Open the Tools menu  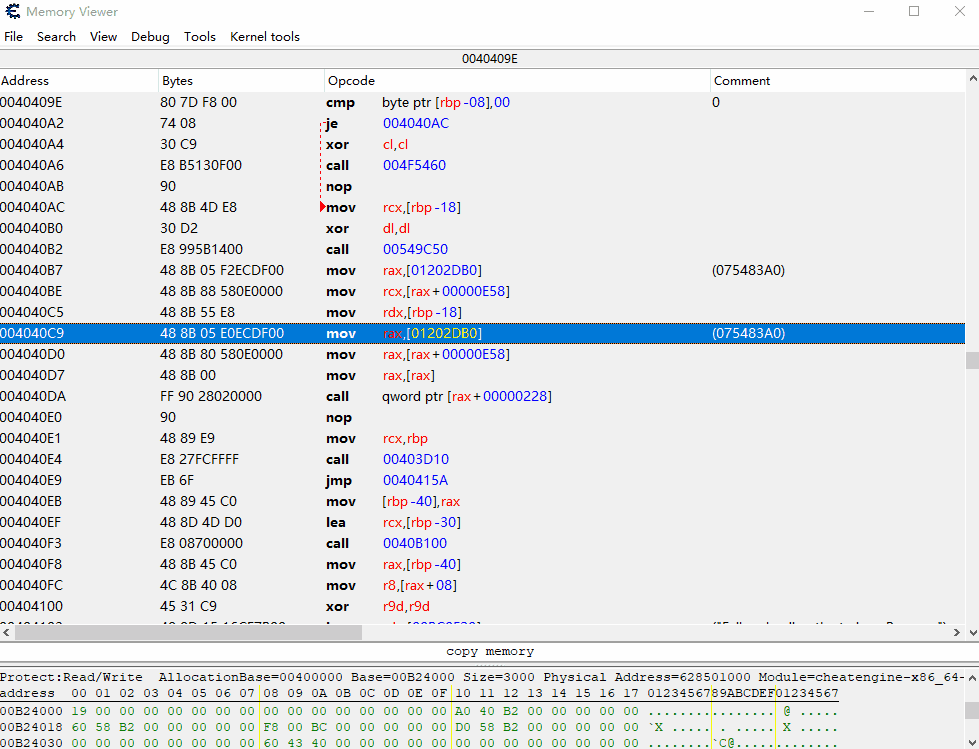point(199,37)
